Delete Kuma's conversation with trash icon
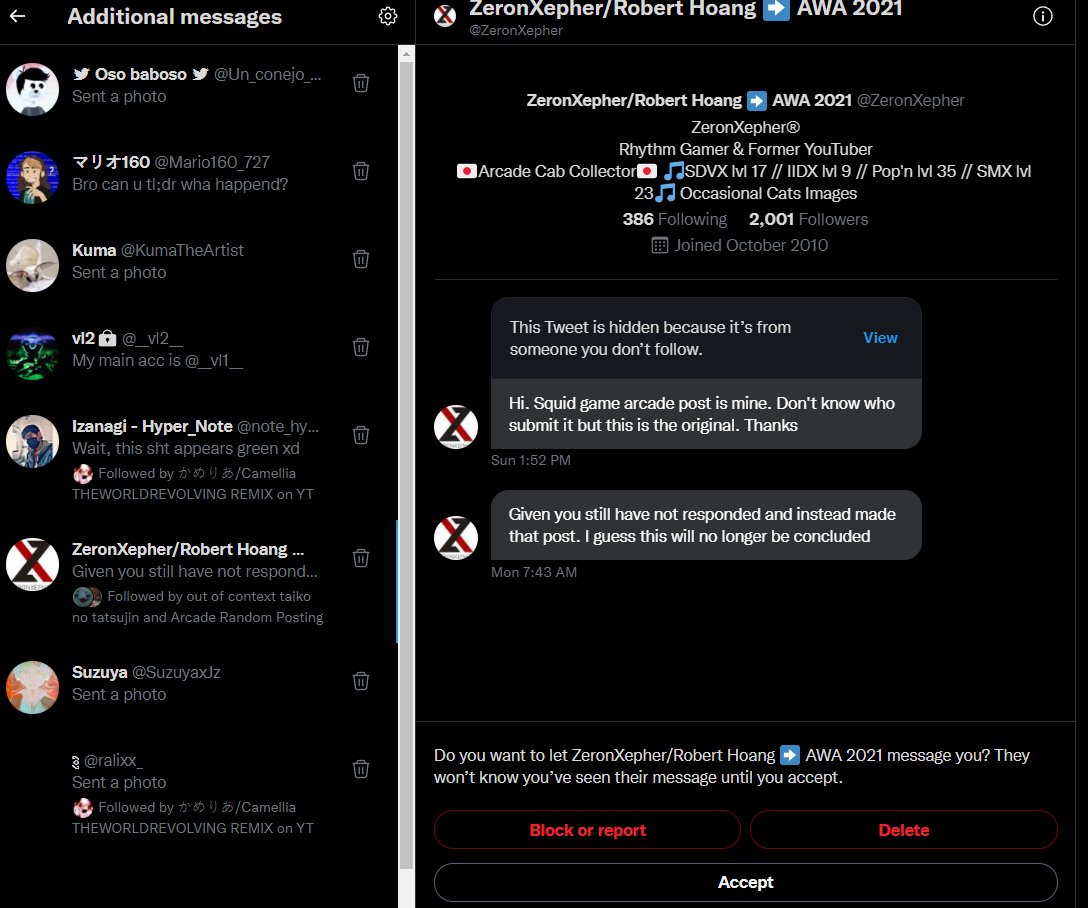This screenshot has width=1088, height=908. pos(361,259)
